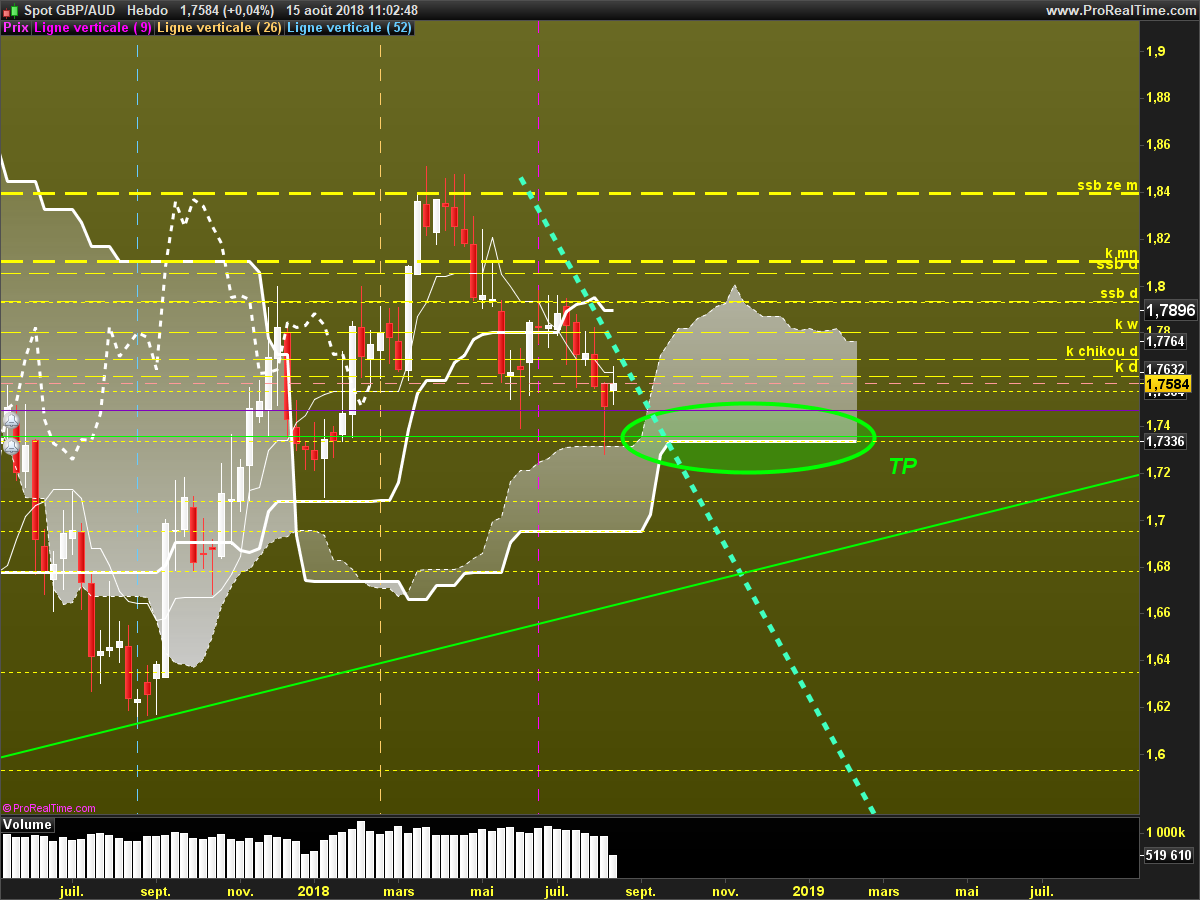Viewport: 1200px width, 900px height.
Task: Select the Prix indicator label
Action: pos(16,28)
